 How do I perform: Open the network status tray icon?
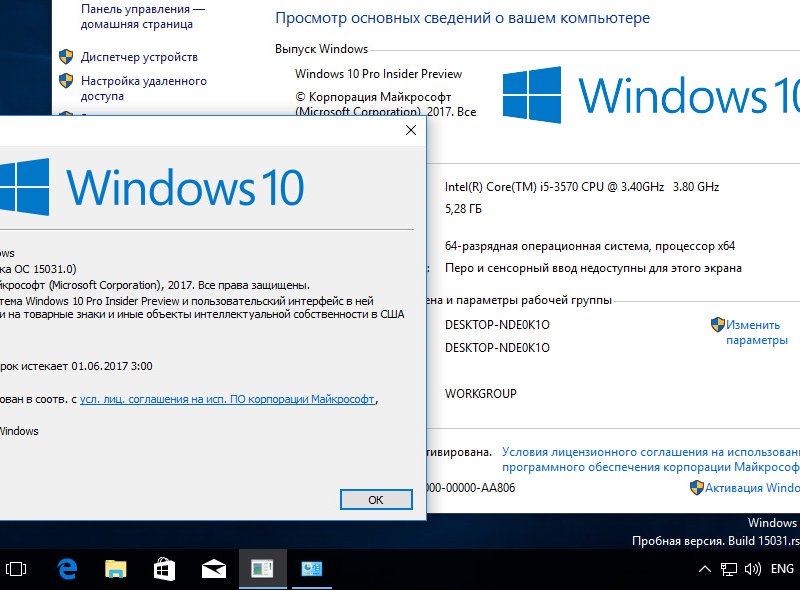point(729,569)
